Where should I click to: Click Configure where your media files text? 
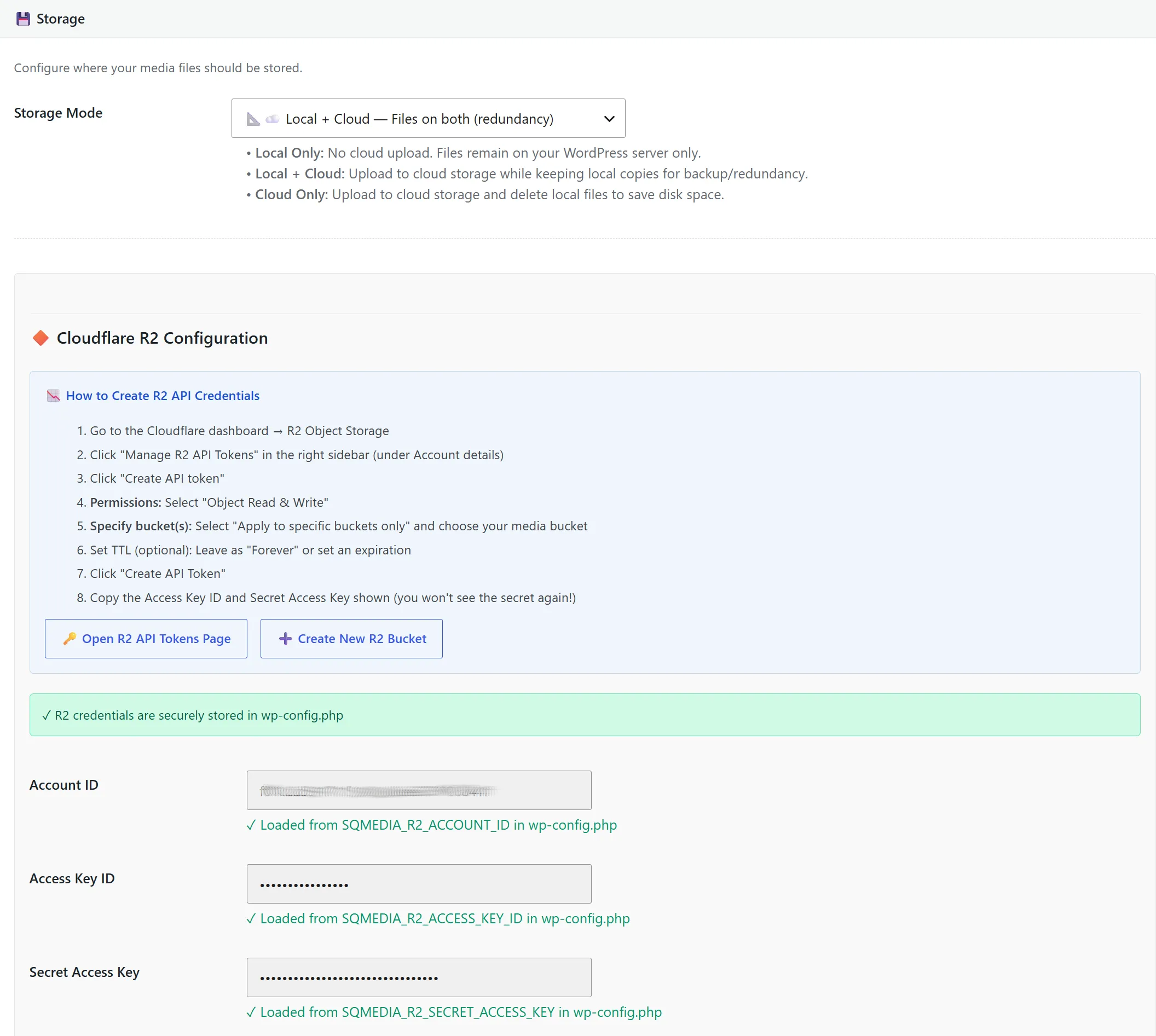click(158, 68)
